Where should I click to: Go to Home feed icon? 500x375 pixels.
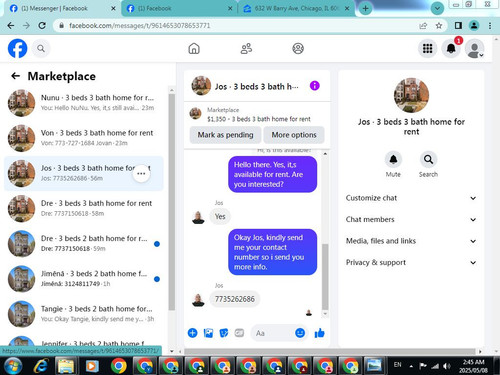194,49
